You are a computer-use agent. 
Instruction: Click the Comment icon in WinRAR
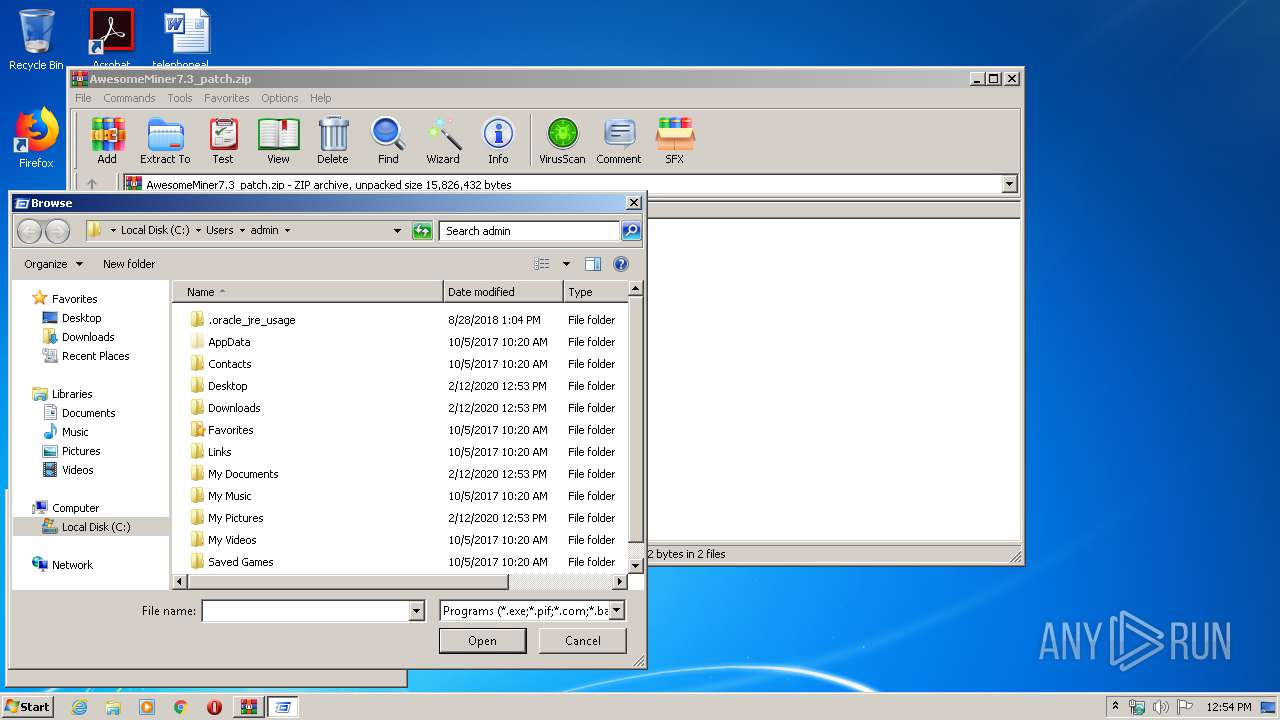(619, 140)
